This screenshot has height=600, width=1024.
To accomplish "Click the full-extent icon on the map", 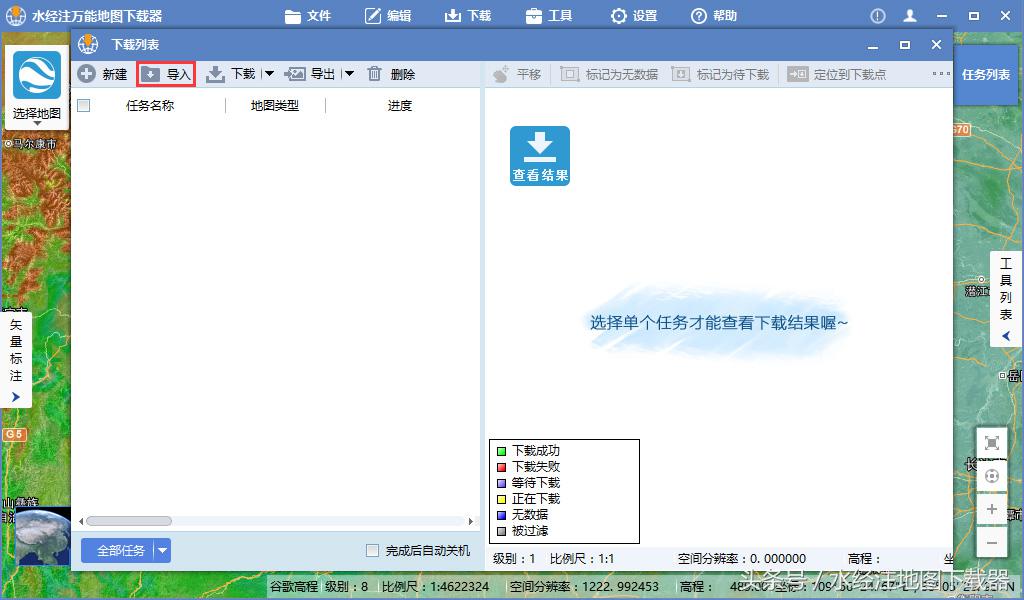I will pos(992,443).
